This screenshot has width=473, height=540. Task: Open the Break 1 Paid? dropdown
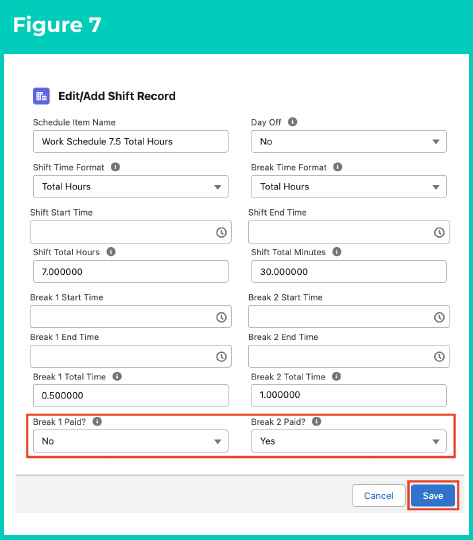tap(131, 441)
